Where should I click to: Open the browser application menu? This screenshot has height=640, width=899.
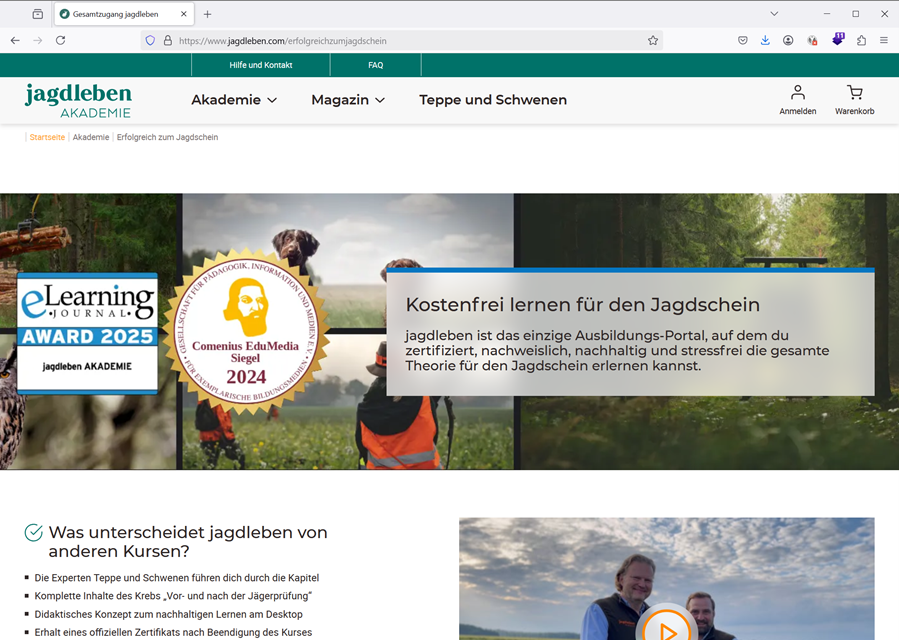coord(883,40)
